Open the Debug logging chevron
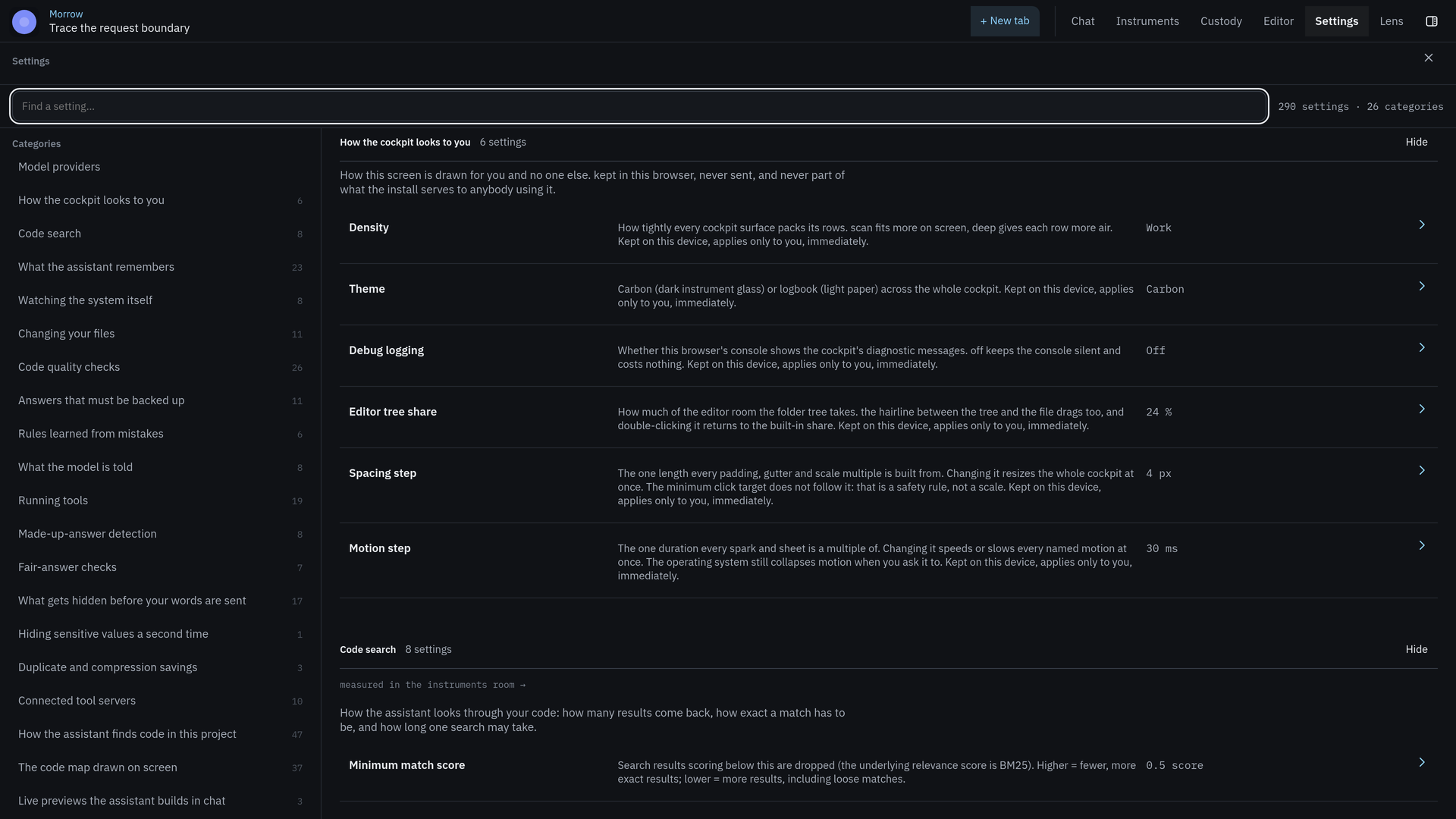The width and height of the screenshot is (1456, 819). pos(1422,347)
